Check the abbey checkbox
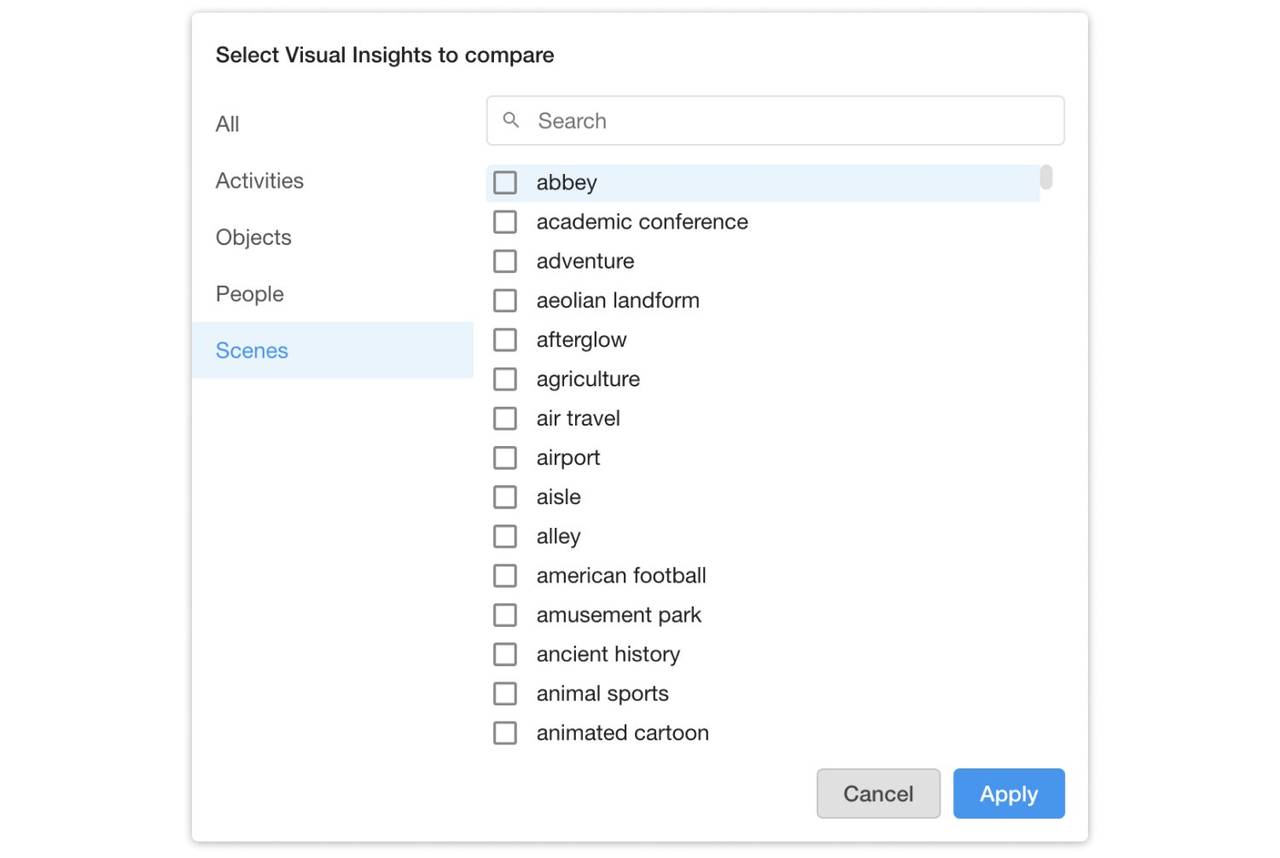 505,183
